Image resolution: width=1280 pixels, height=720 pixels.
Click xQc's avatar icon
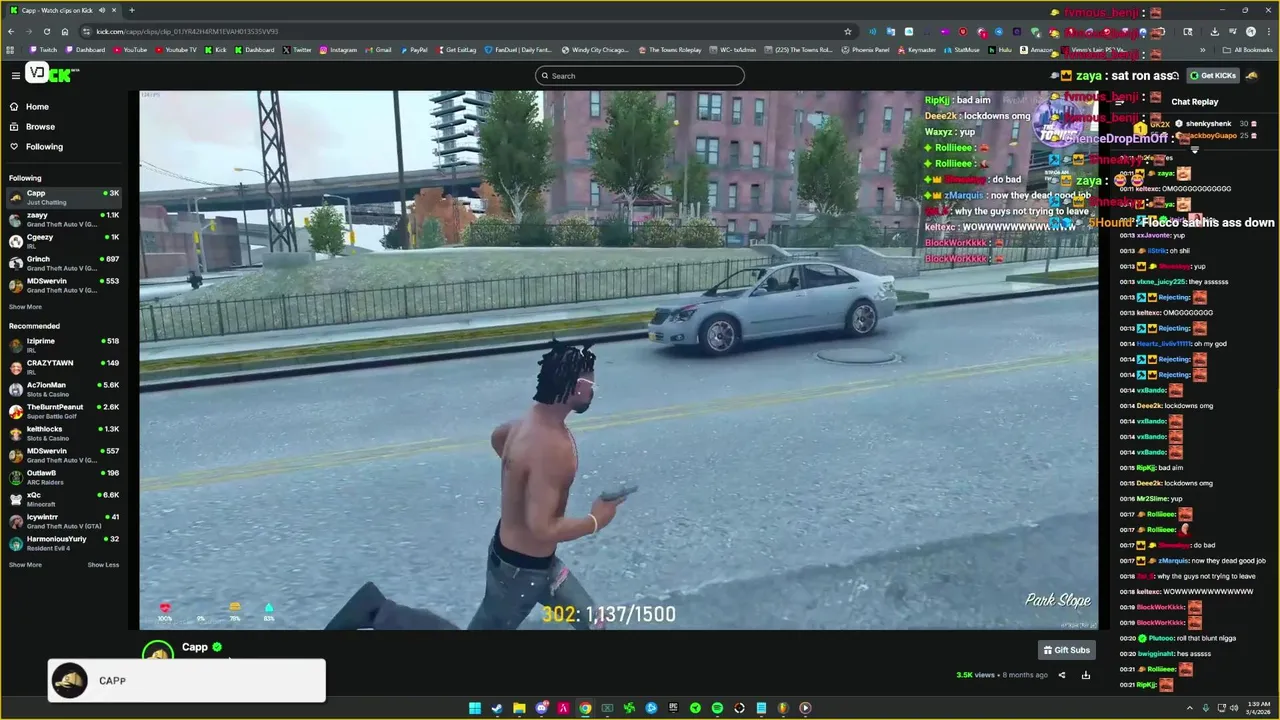coord(16,499)
